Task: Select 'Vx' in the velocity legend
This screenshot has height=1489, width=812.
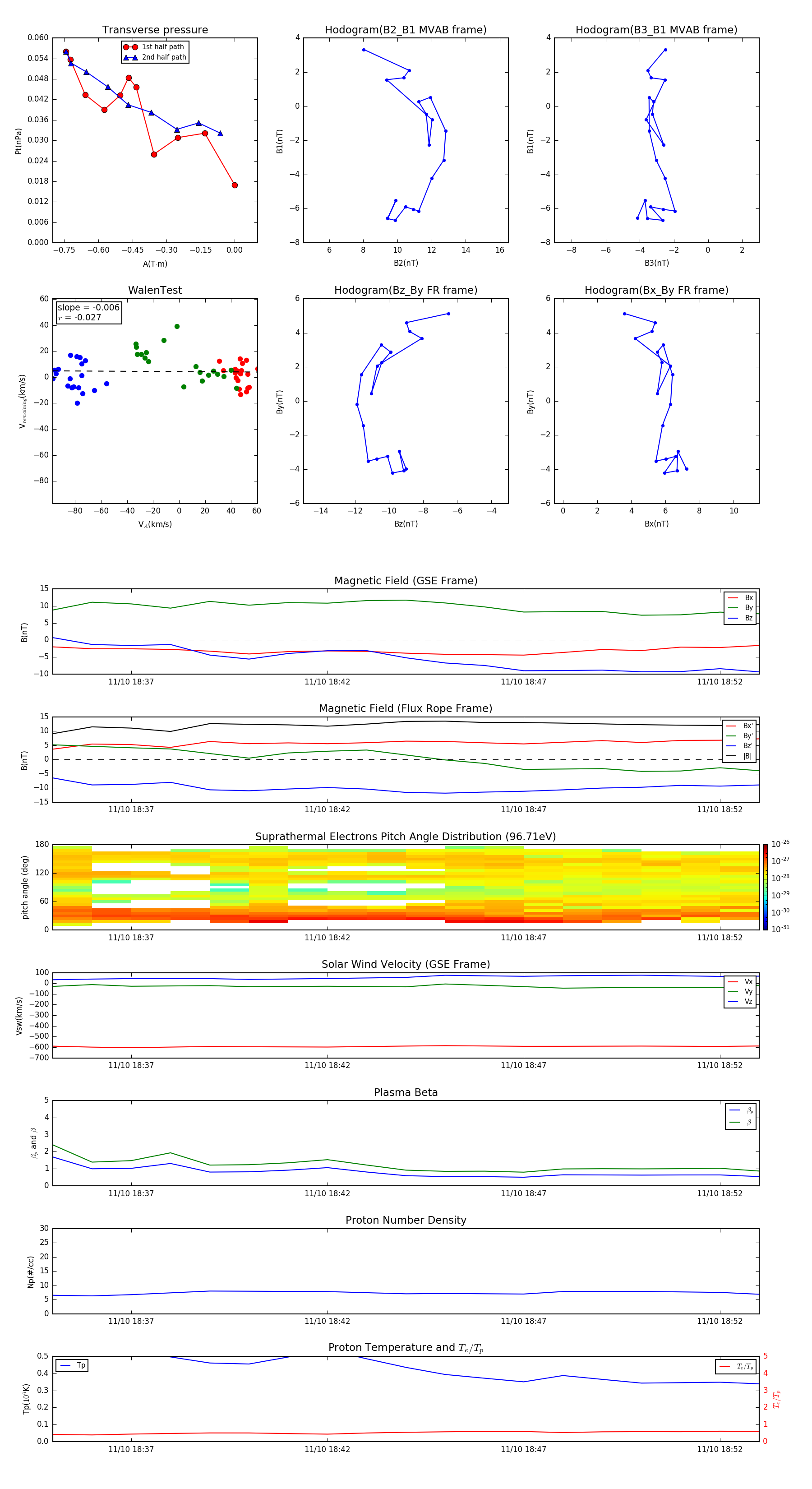Action: [740, 981]
